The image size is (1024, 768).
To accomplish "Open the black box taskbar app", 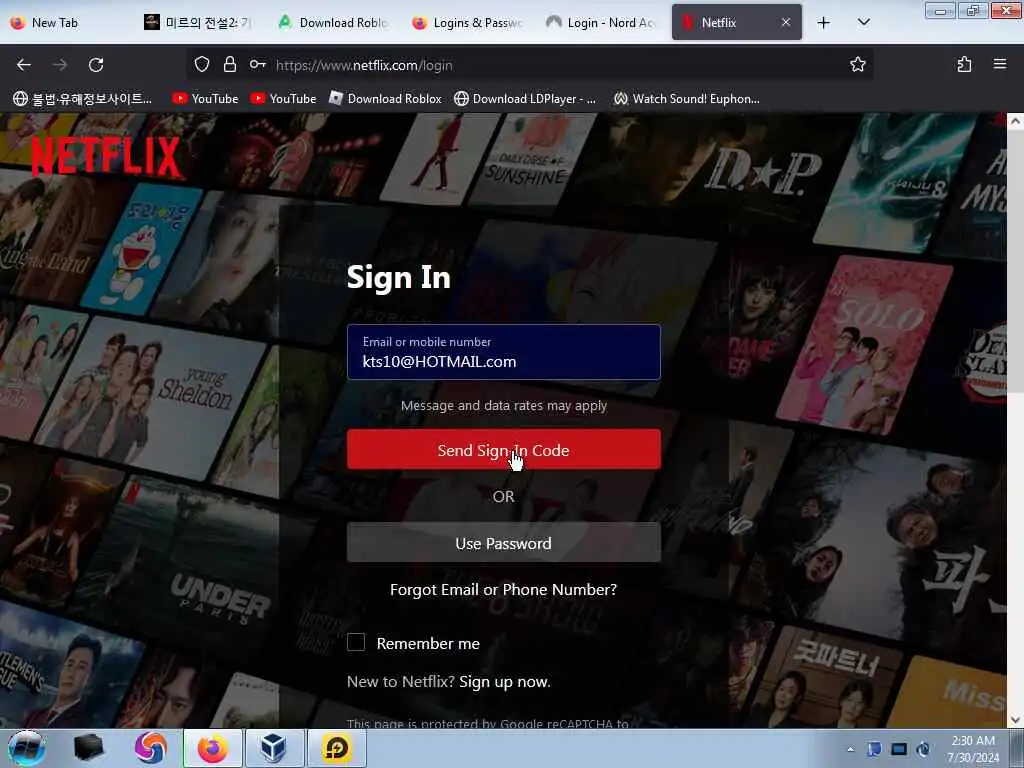I will coord(89,748).
